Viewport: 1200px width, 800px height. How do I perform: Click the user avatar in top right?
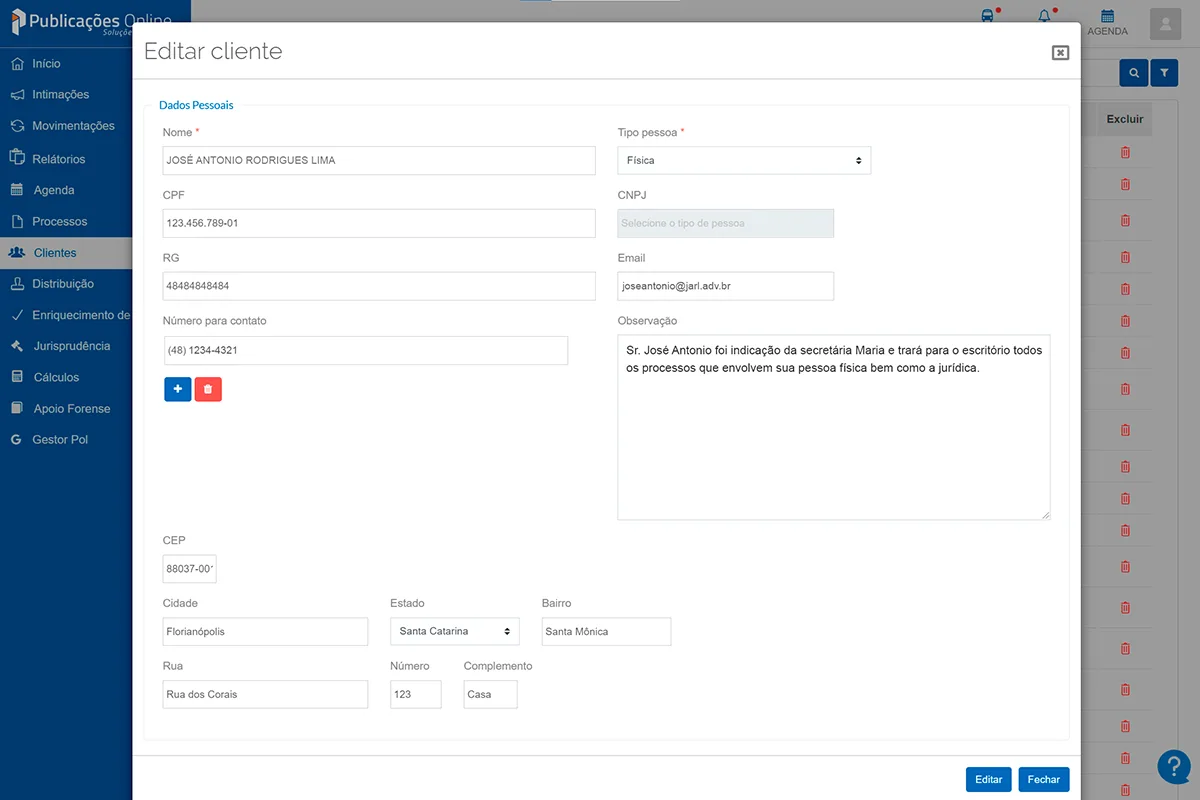pyautogui.click(x=1165, y=24)
